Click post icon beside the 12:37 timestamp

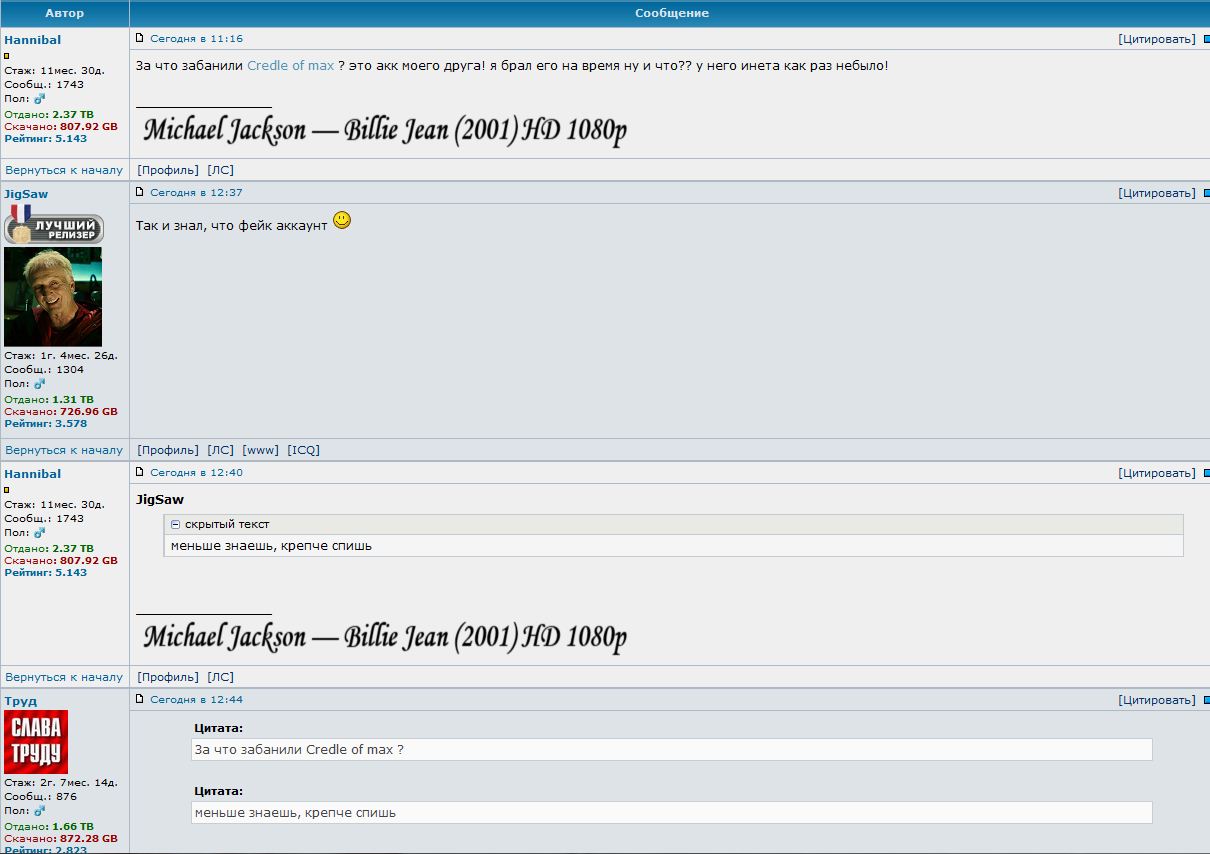point(140,192)
